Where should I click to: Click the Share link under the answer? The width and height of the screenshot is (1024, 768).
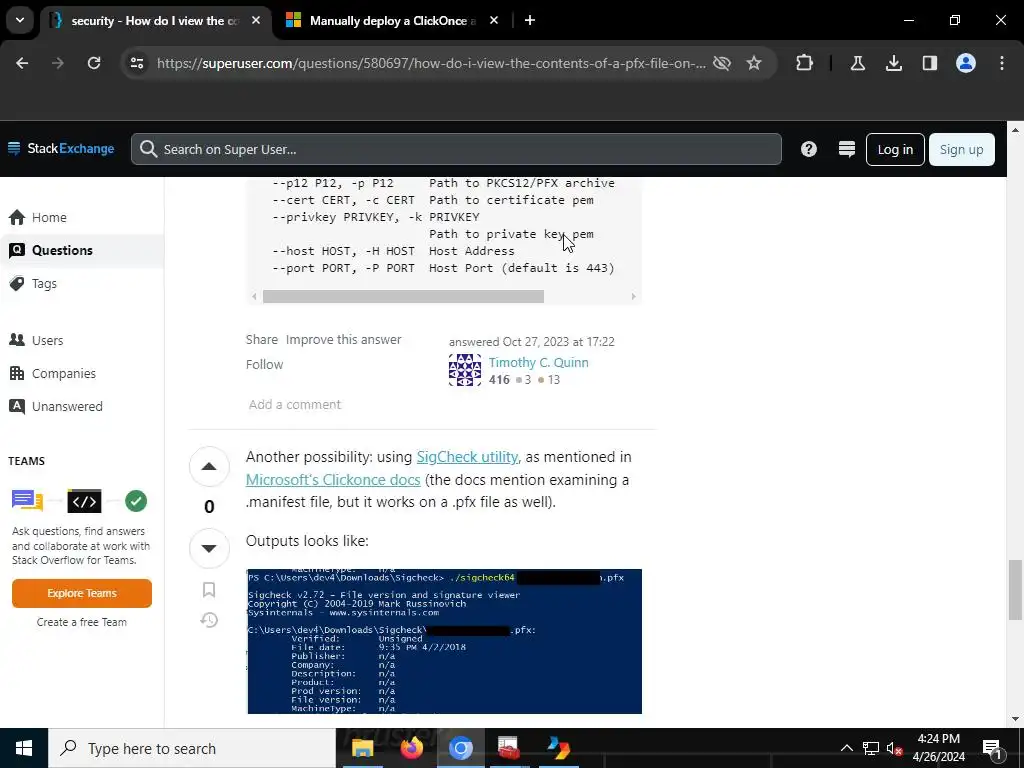point(262,340)
